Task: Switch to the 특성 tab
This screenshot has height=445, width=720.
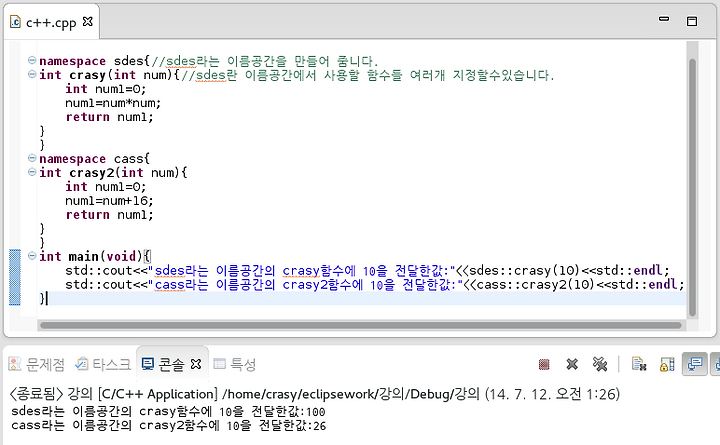Action: [x=235, y=365]
